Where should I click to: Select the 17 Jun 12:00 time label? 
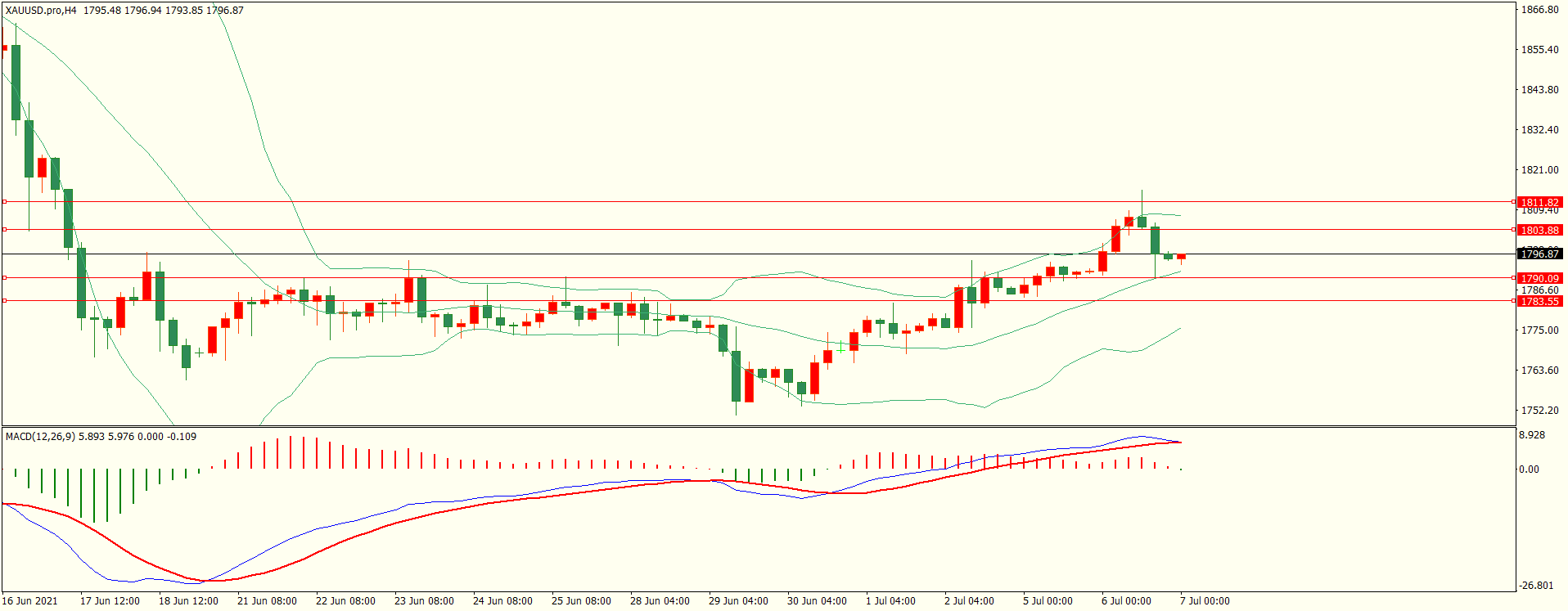110,601
